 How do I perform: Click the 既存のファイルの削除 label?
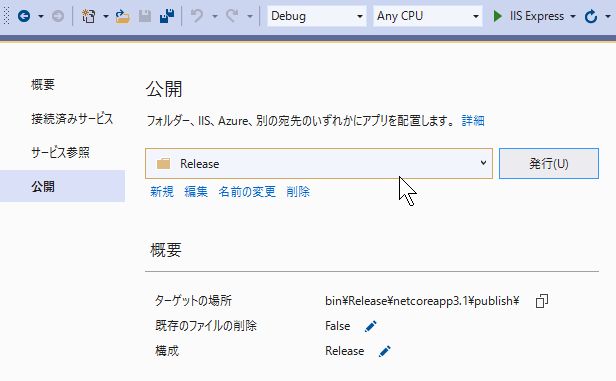(x=206, y=326)
